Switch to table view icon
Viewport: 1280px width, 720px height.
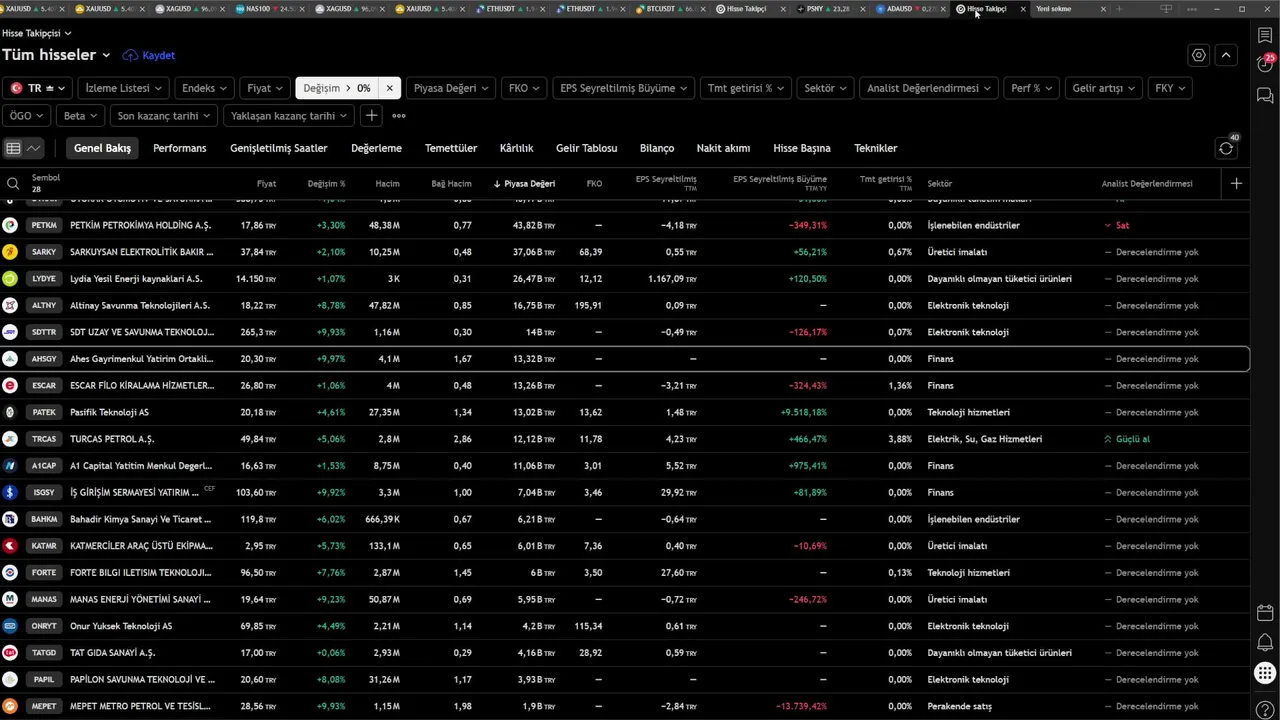(13, 148)
